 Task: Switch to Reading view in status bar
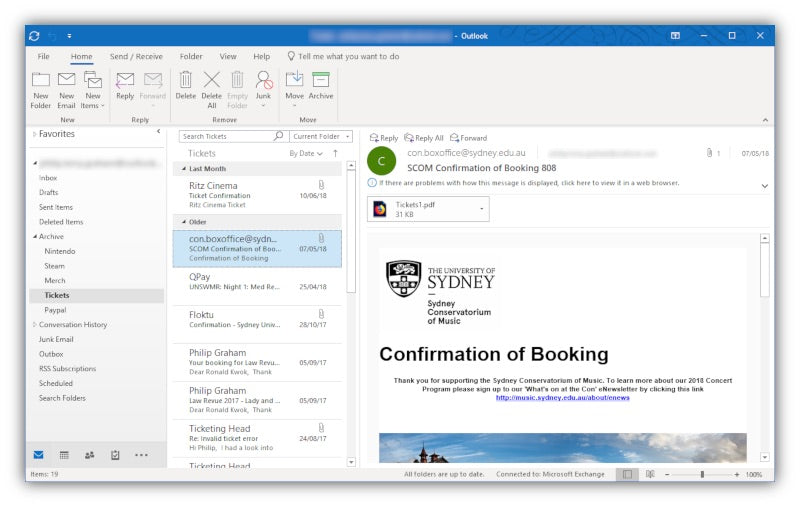coord(650,474)
